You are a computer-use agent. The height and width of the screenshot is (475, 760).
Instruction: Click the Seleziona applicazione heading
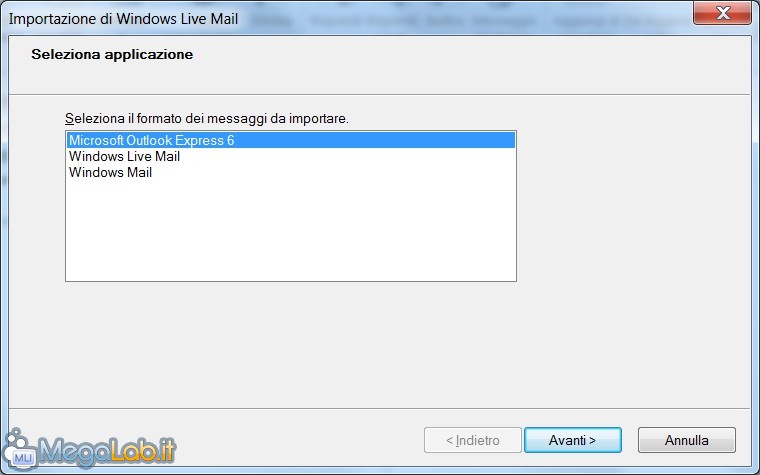[112, 54]
